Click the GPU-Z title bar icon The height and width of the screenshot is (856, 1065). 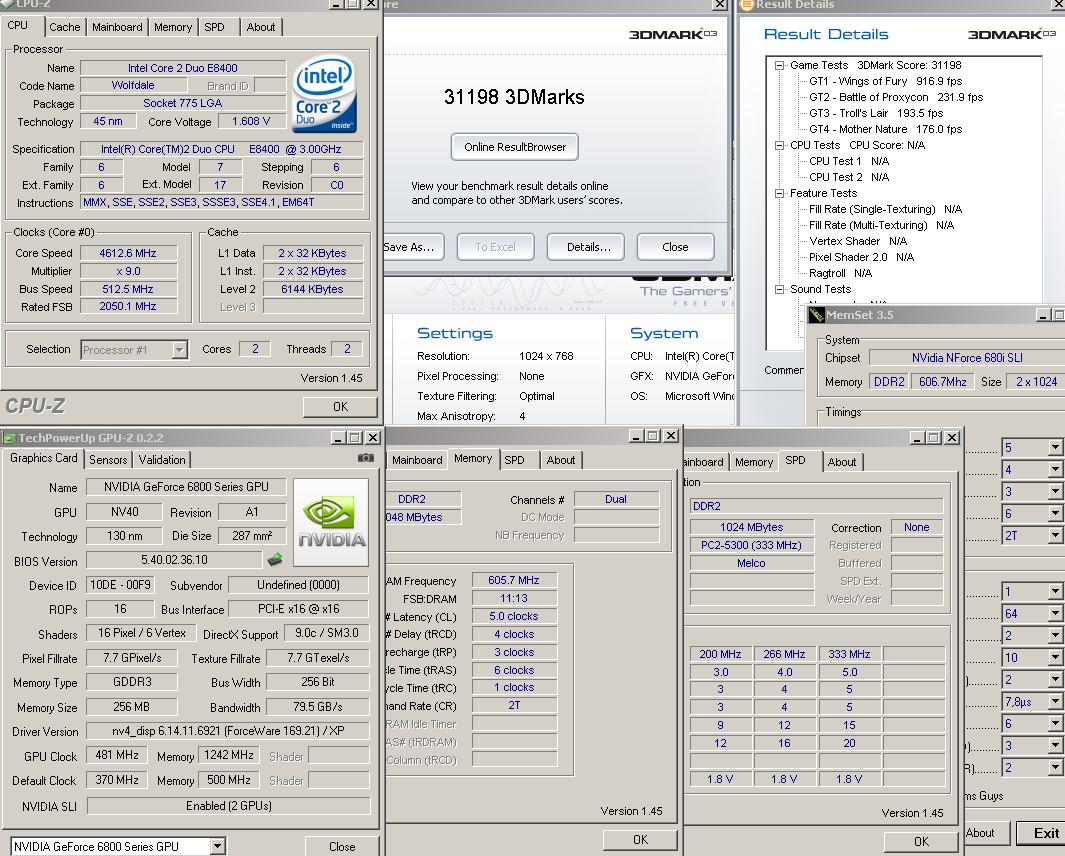pyautogui.click(x=10, y=438)
